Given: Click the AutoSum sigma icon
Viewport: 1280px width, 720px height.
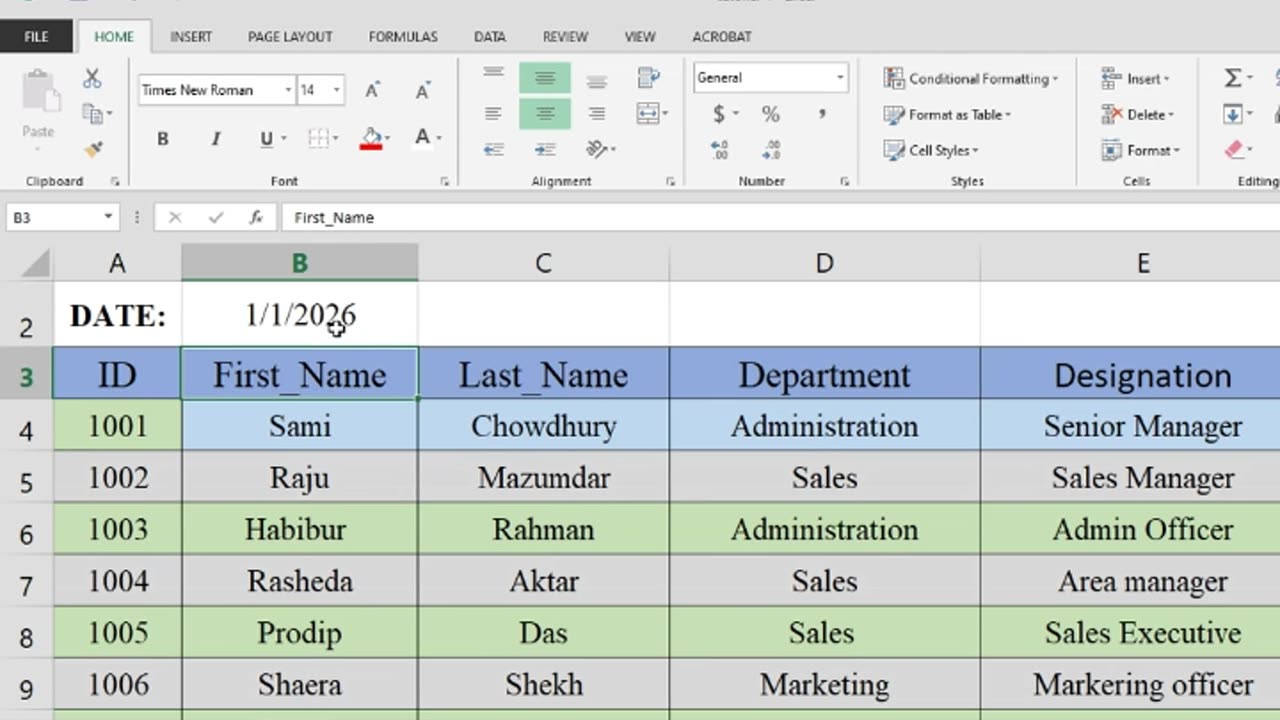Looking at the screenshot, I should pos(1233,78).
